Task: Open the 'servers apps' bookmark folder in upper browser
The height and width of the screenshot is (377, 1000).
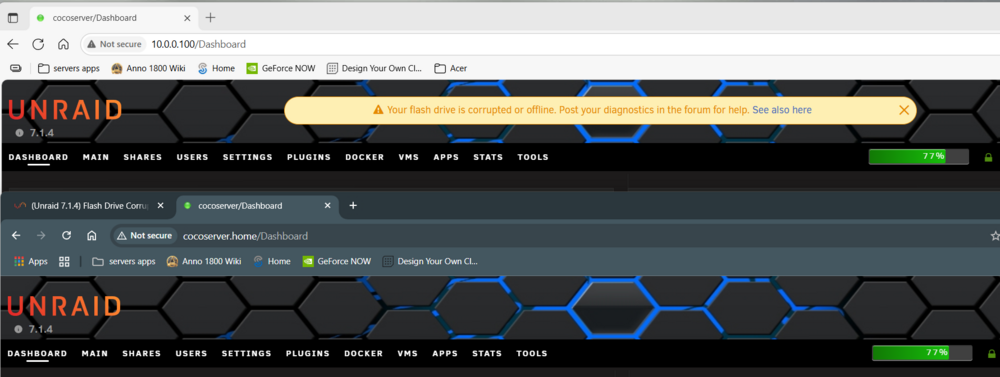Action: tap(69, 68)
